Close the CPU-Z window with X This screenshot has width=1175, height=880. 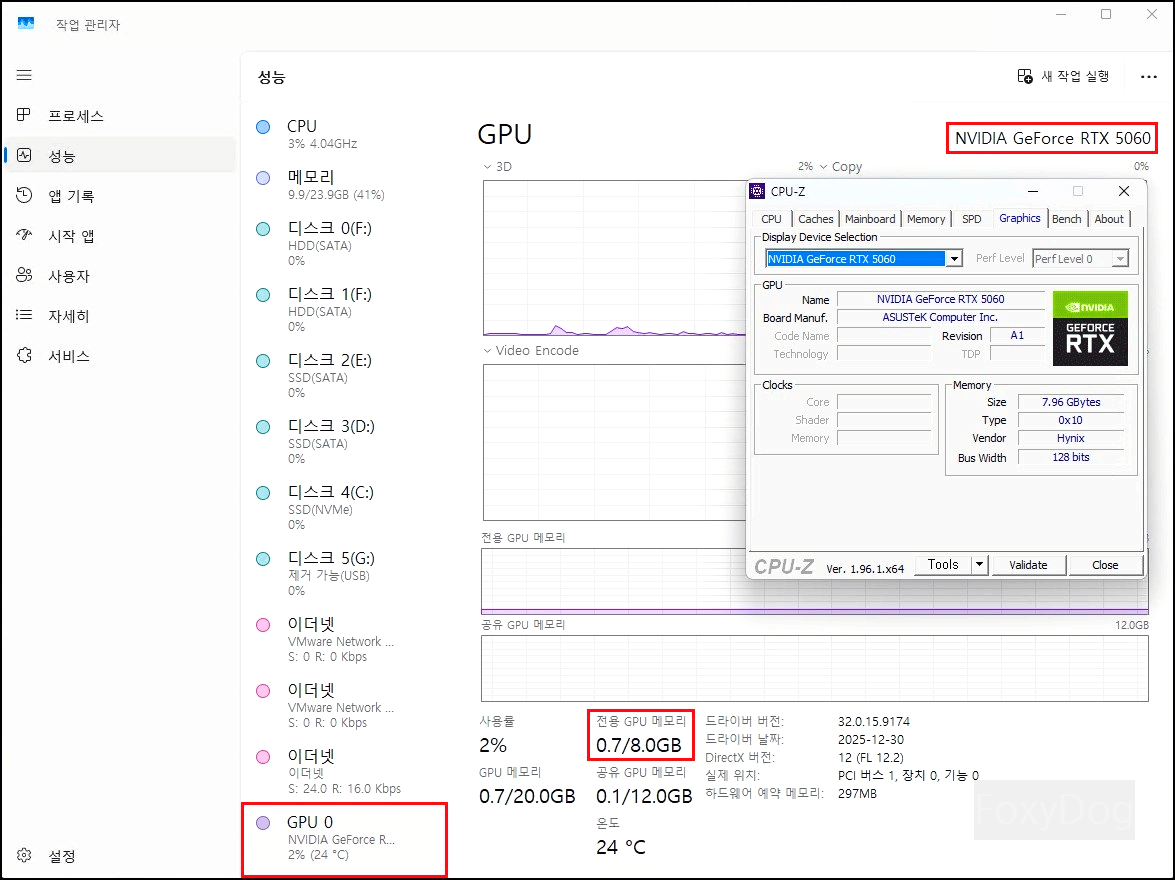point(1123,191)
